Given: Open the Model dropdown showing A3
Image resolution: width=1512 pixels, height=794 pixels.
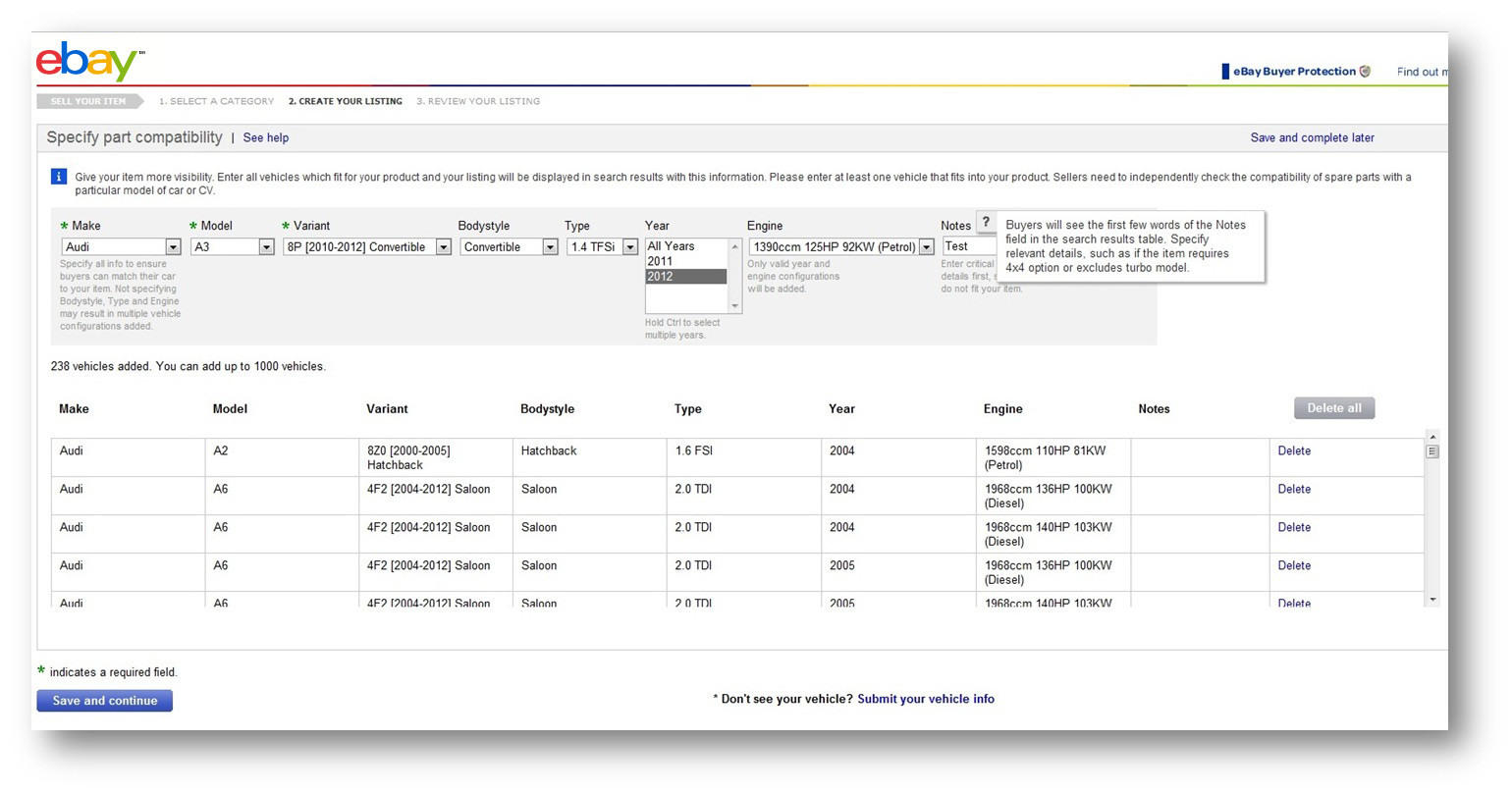Looking at the screenshot, I should (233, 247).
